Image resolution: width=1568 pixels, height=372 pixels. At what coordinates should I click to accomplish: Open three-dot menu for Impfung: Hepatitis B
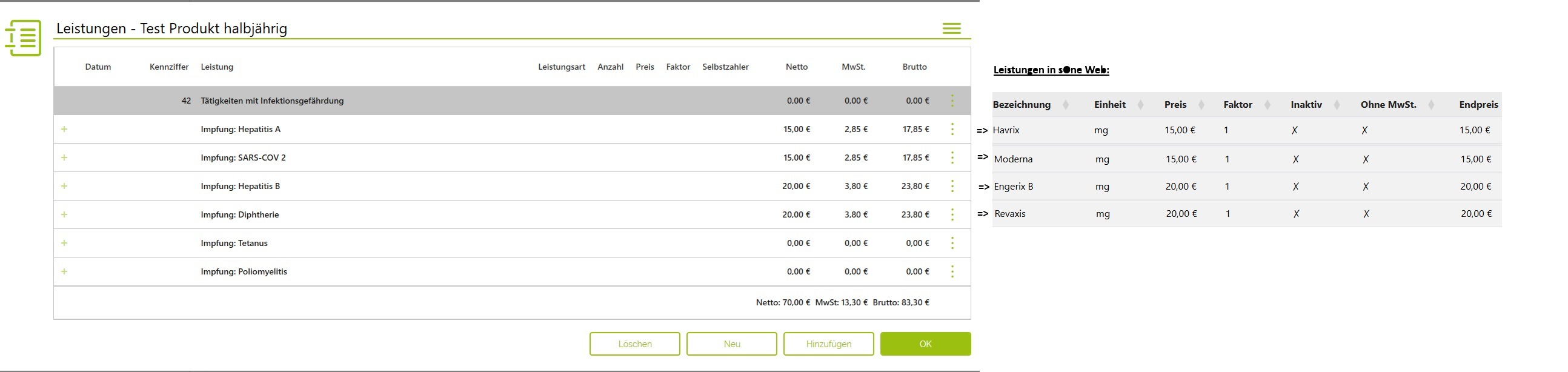click(x=952, y=187)
